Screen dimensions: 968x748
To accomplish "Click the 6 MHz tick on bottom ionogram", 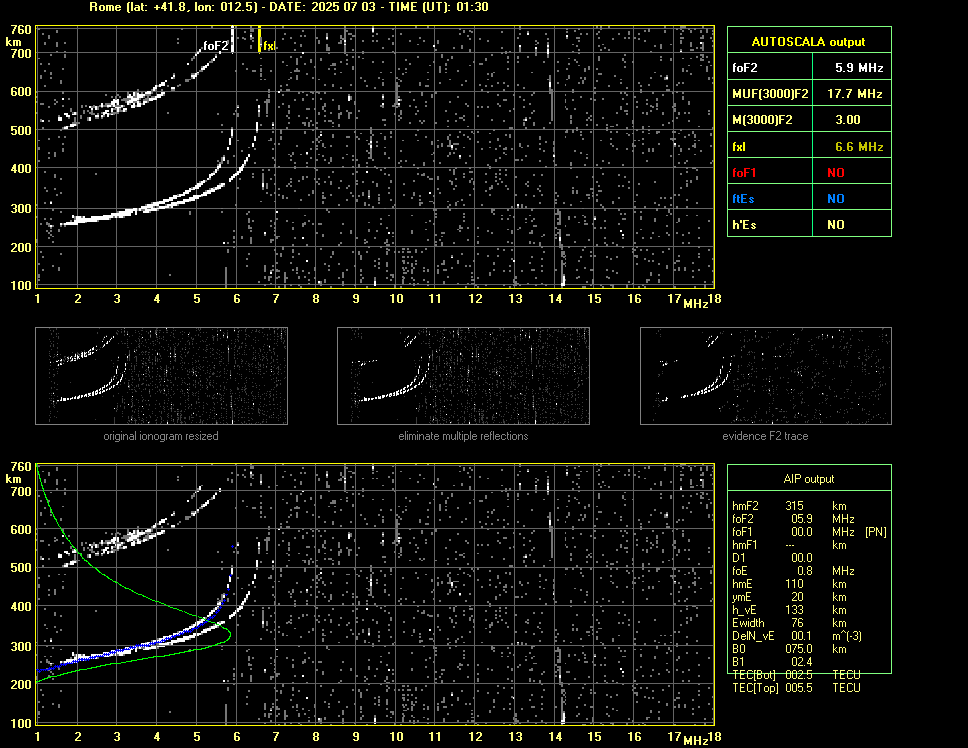I will 236,736.
